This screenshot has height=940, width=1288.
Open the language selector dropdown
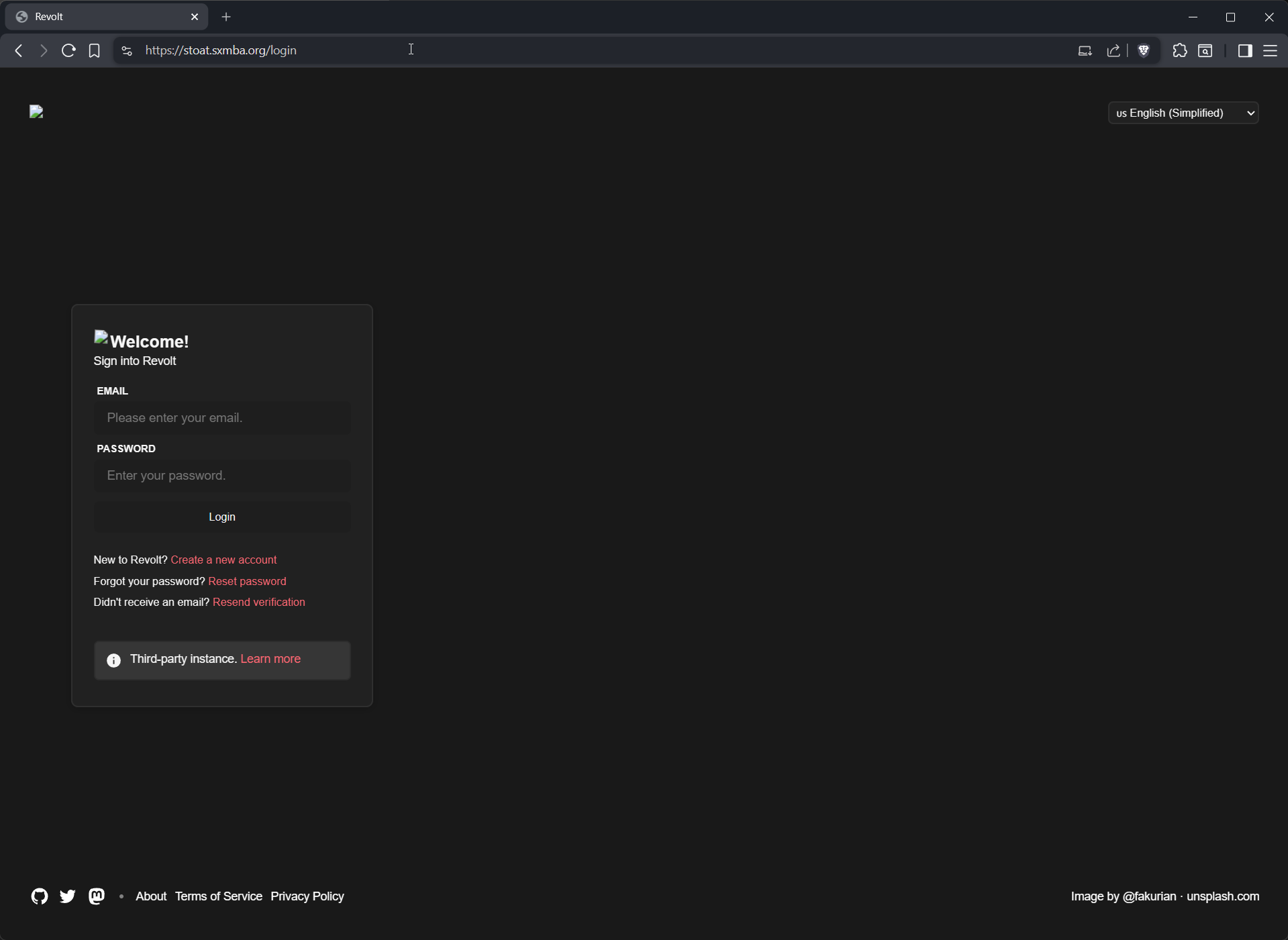click(1183, 113)
